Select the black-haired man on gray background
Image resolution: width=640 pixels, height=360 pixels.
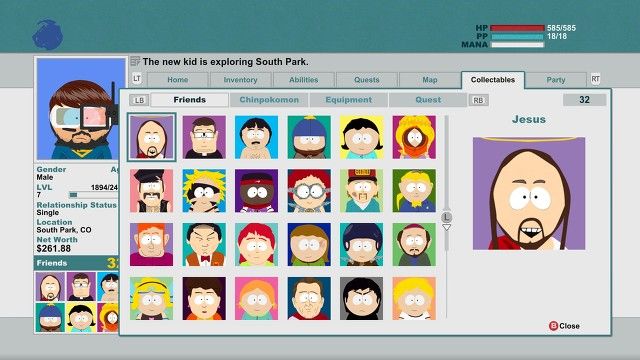[362, 298]
